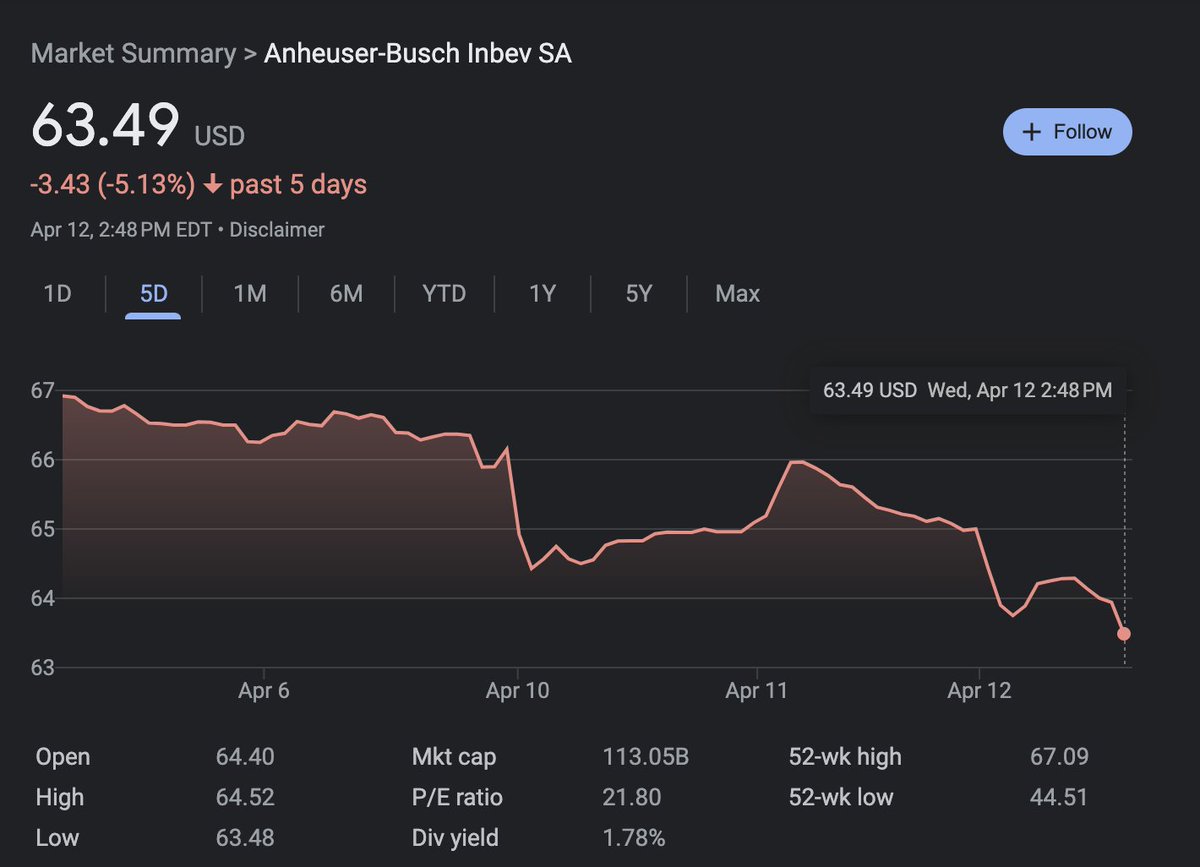Click the P/E ratio value 21.80

pos(632,797)
